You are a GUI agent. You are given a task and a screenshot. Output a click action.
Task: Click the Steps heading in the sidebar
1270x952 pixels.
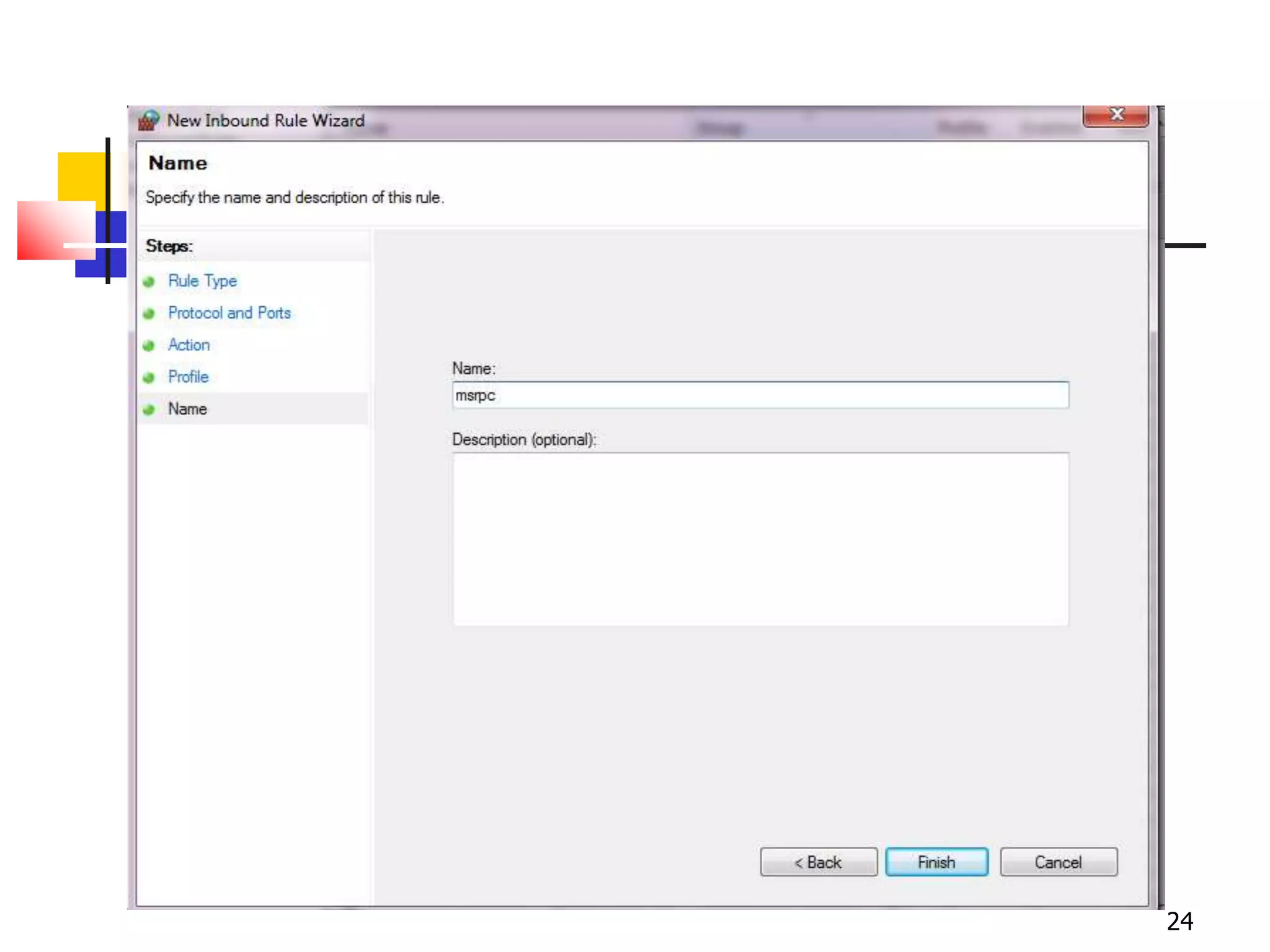[169, 246]
